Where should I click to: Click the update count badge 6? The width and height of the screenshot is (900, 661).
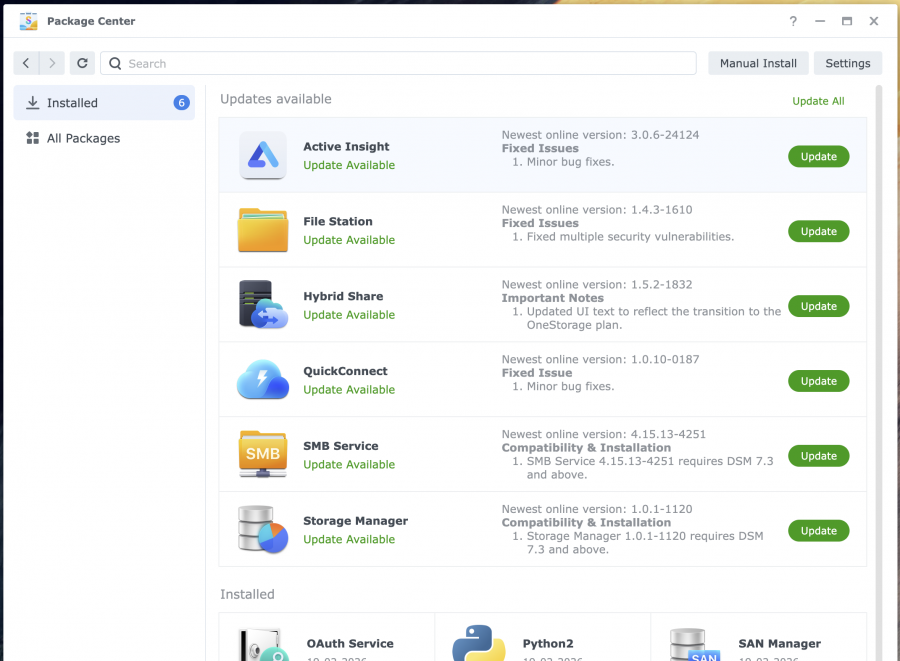[x=181, y=103]
